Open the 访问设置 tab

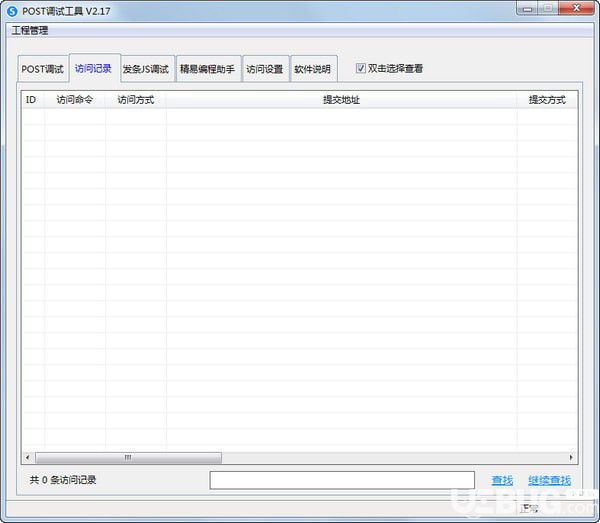(x=265, y=69)
